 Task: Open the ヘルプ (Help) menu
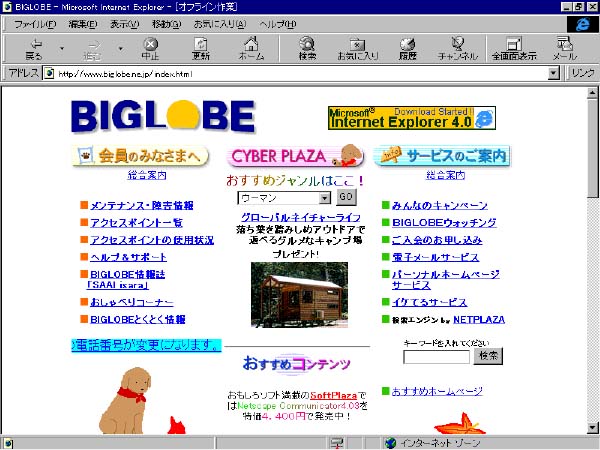pyautogui.click(x=277, y=24)
